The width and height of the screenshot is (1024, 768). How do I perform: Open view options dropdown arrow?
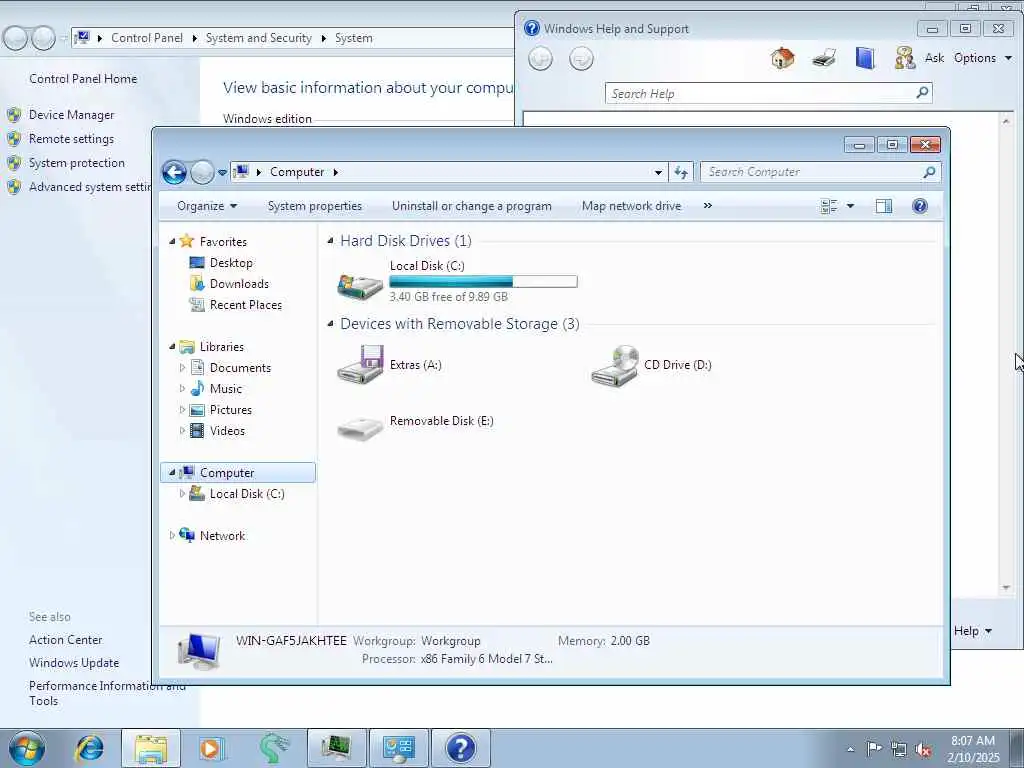(850, 206)
